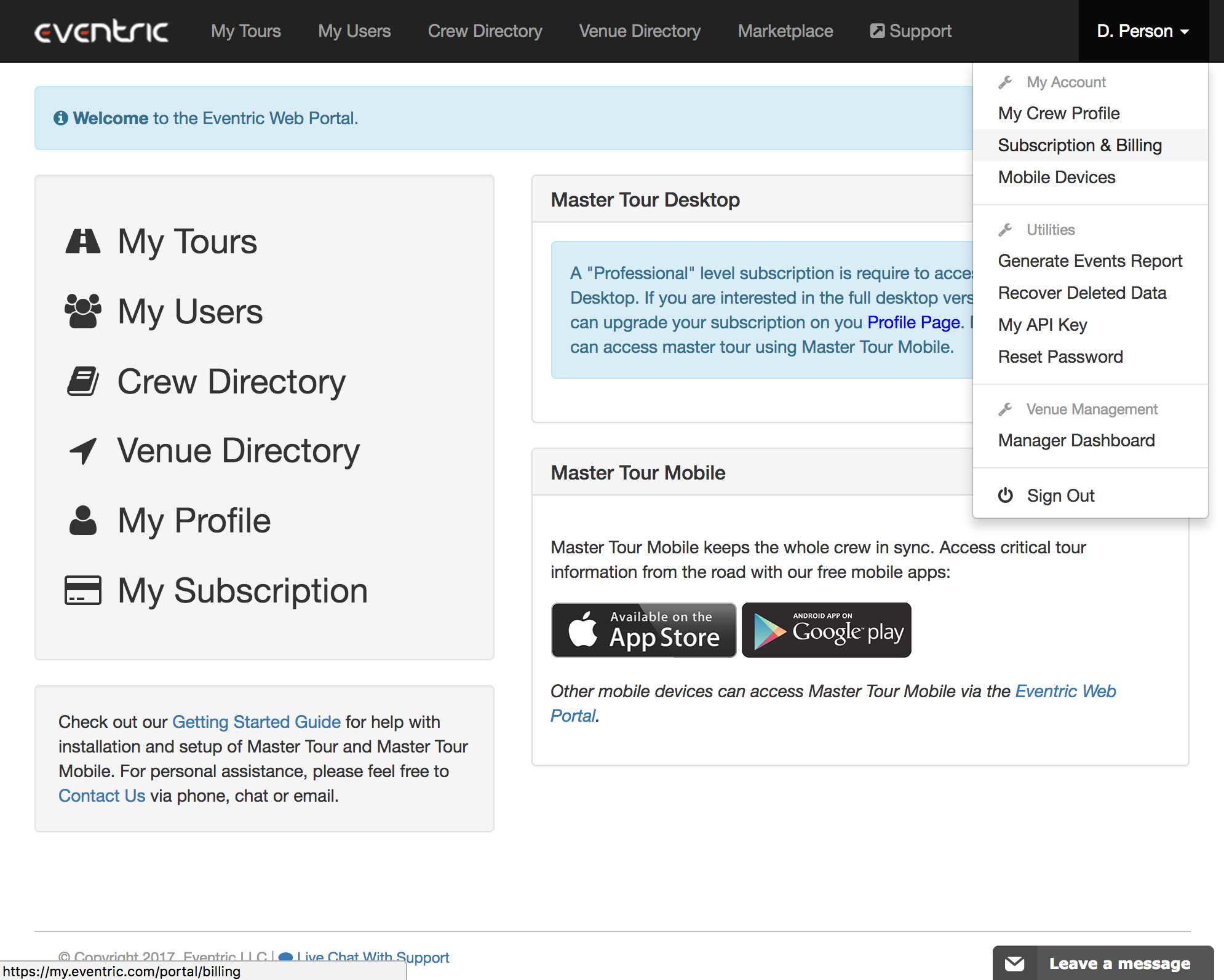Click the wrench icon beside Utilities
1224x980 pixels.
tap(1005, 229)
